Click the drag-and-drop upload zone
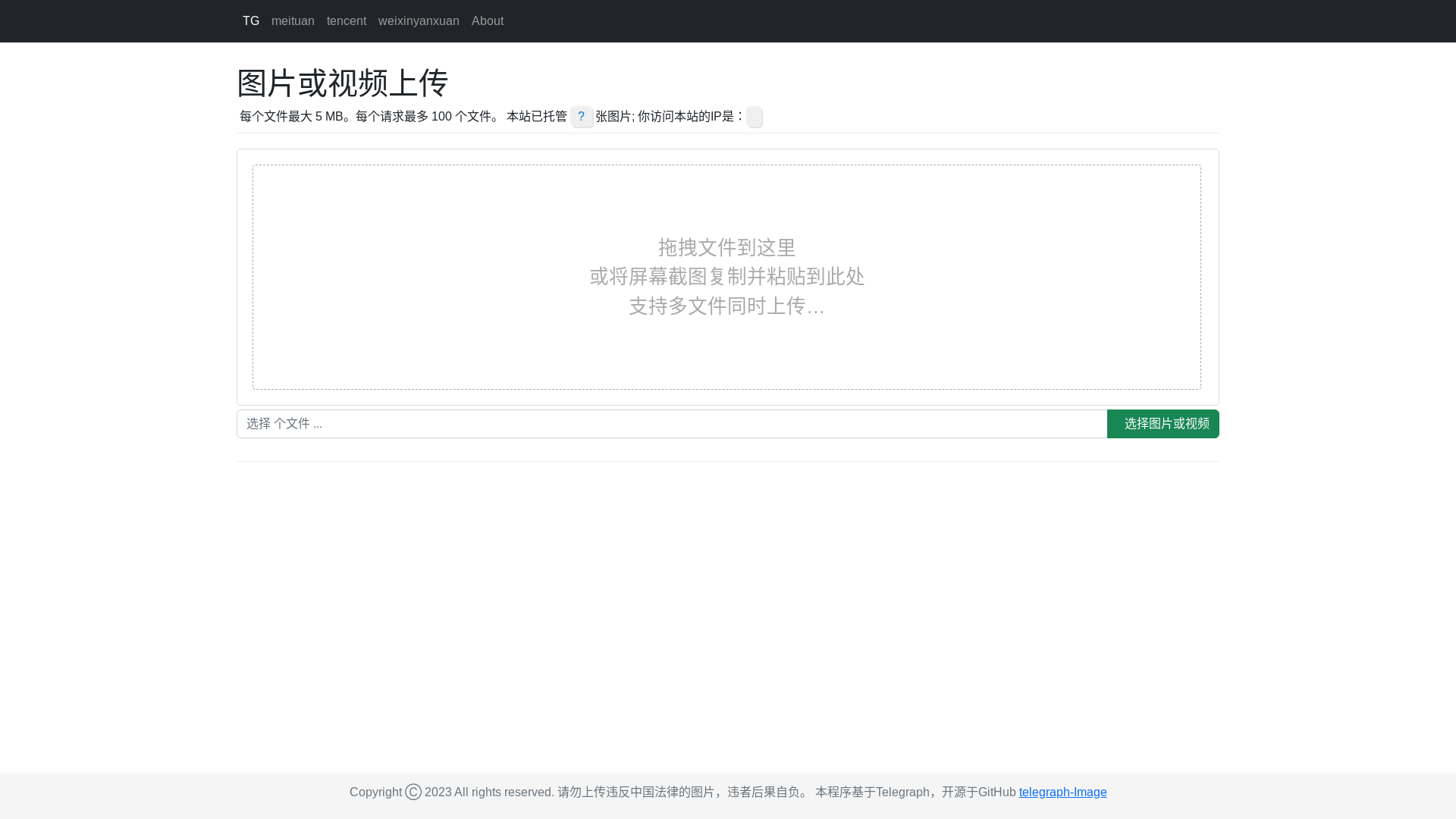The image size is (1456, 819). point(726,277)
